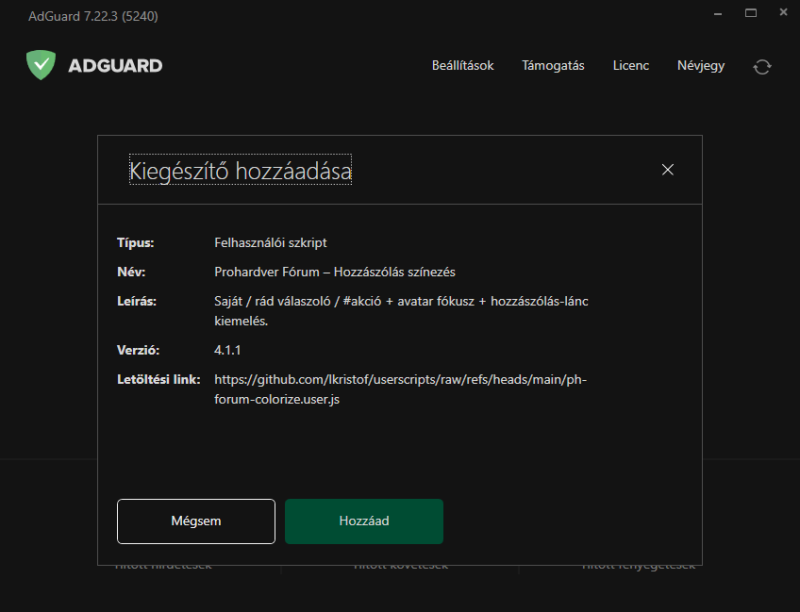800x612 pixels.
Task: Open the Névjegy menu
Action: [701, 66]
